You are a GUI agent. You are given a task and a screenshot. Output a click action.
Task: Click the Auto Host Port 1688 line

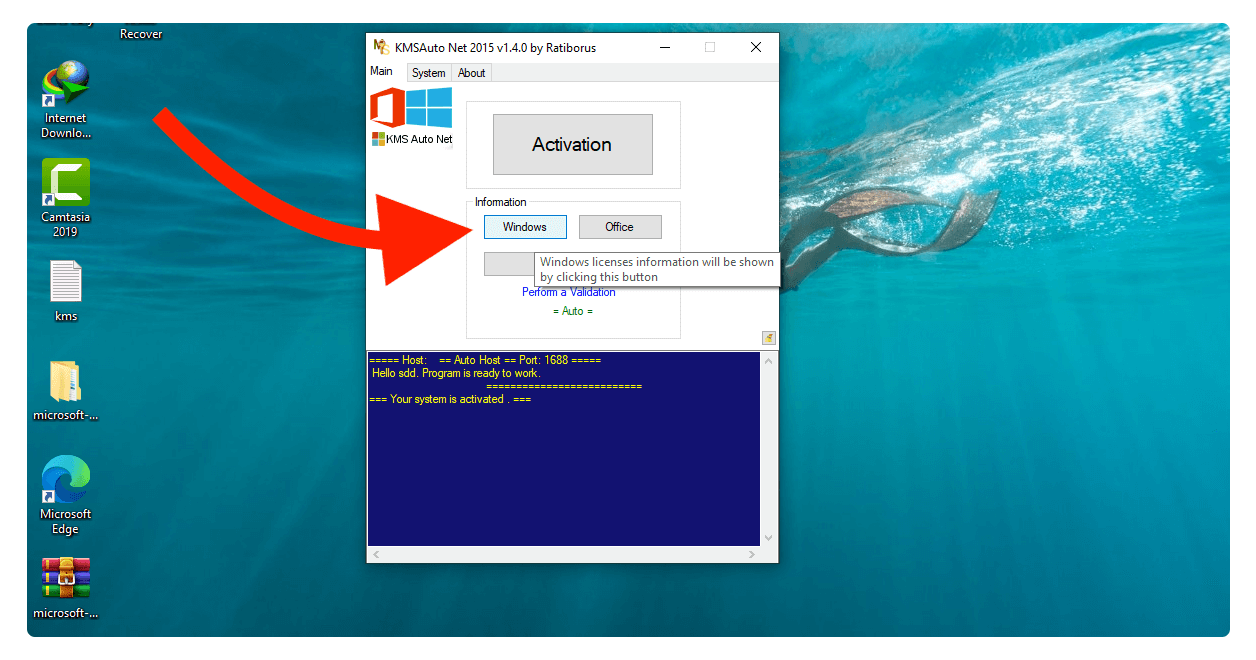click(485, 360)
